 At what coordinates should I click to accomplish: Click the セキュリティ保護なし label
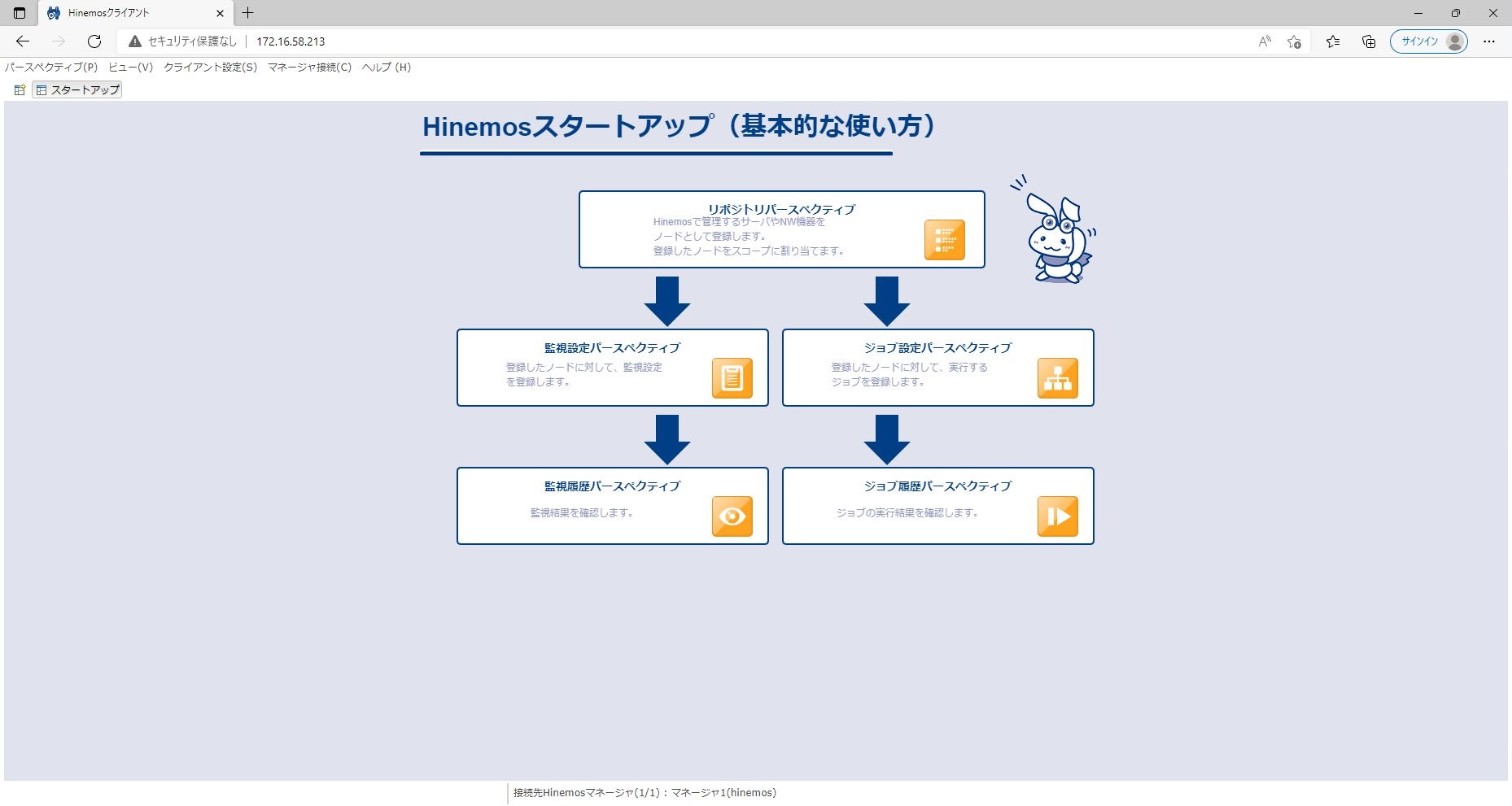click(192, 41)
